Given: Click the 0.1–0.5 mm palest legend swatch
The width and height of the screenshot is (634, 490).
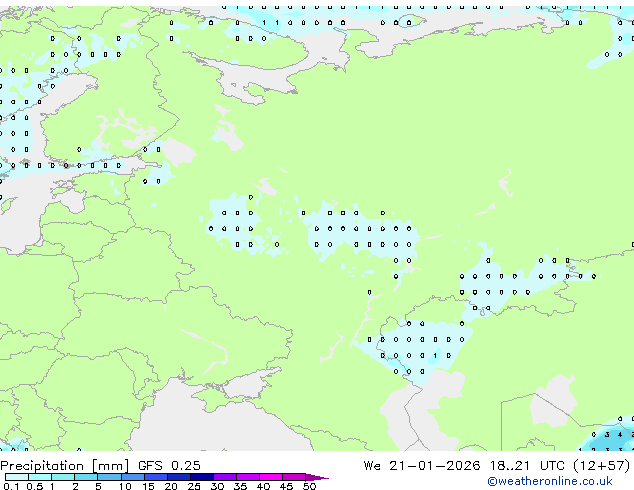Looking at the screenshot, I should pos(17,477).
